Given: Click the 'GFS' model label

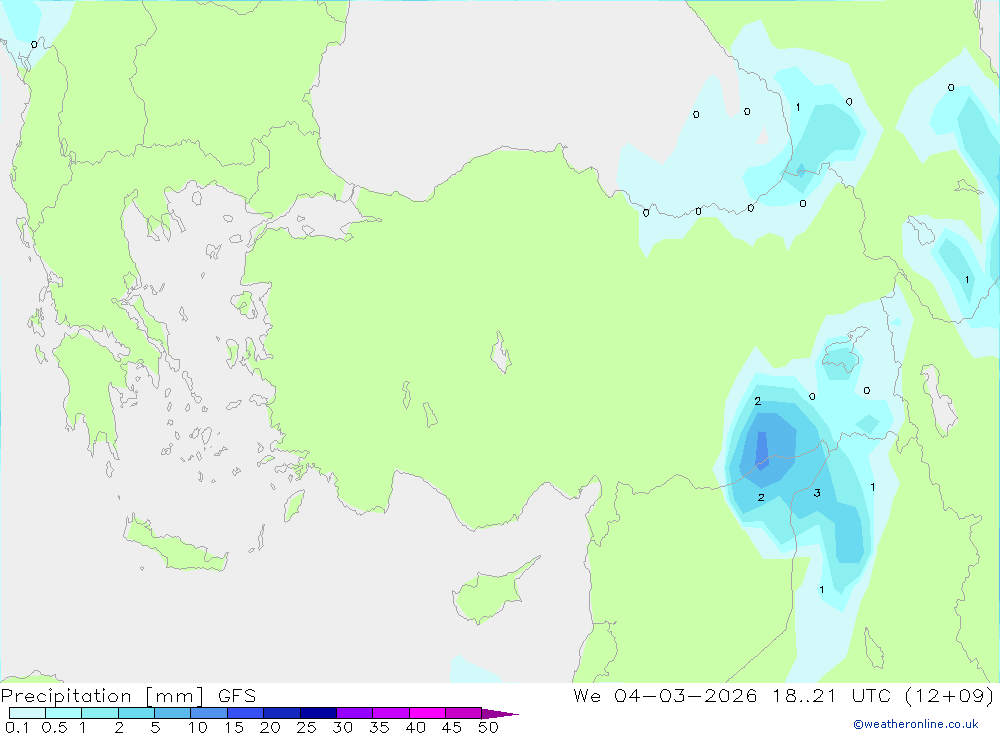Looking at the screenshot, I should click(237, 695).
